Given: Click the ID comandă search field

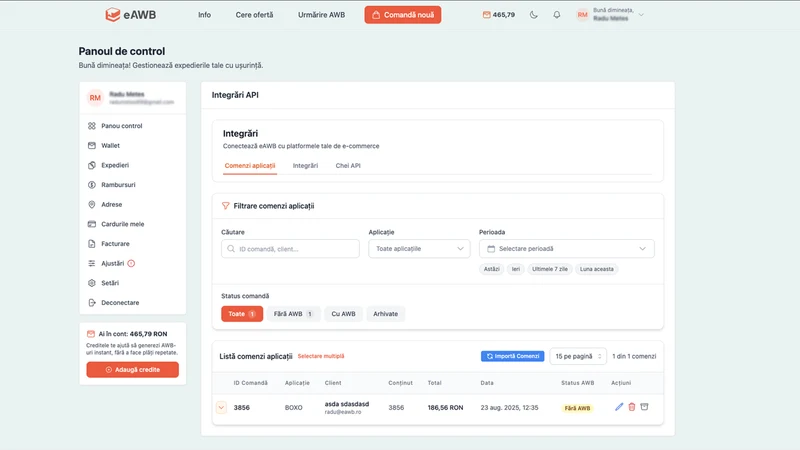Looking at the screenshot, I should pos(290,248).
